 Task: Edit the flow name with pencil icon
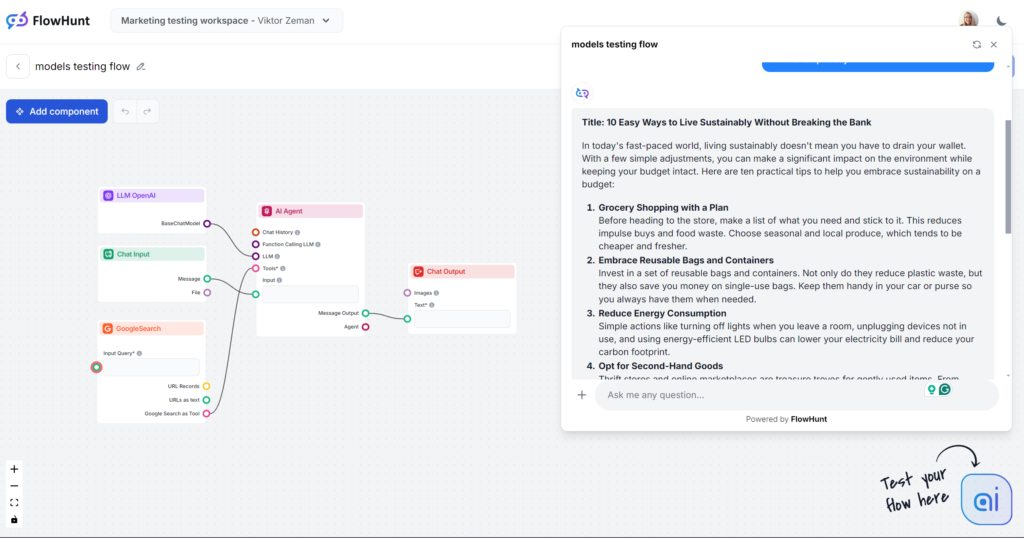[x=141, y=67]
